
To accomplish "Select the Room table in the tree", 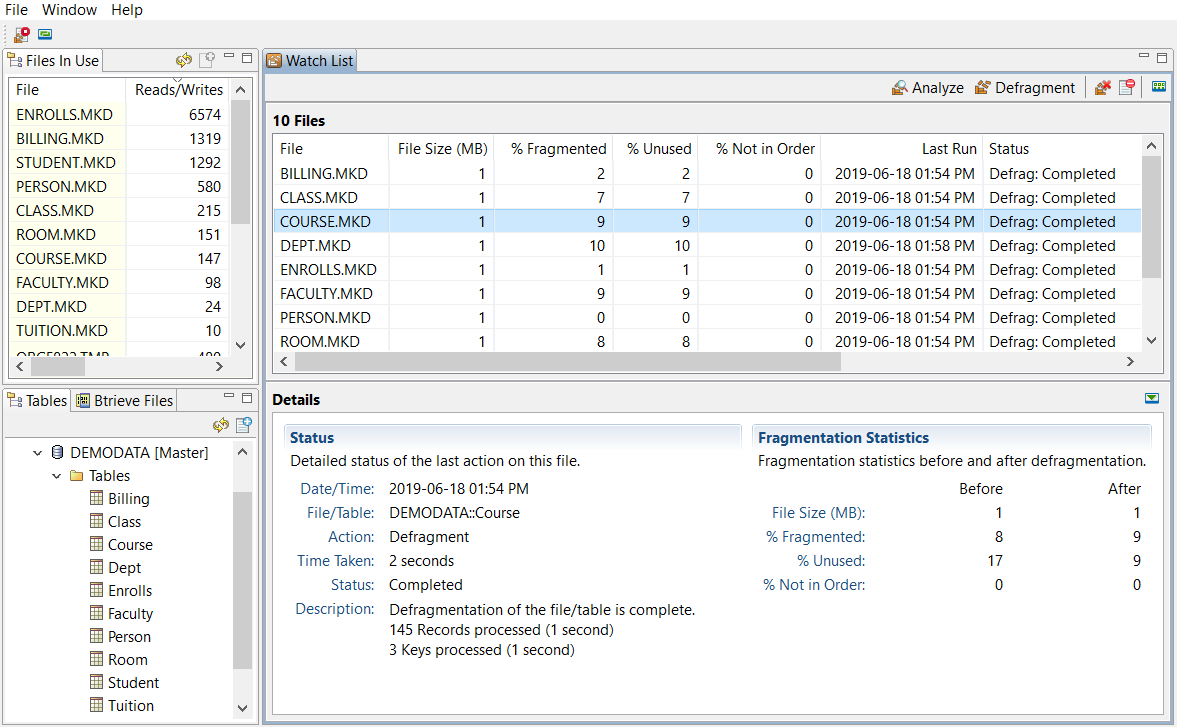I will click(127, 659).
